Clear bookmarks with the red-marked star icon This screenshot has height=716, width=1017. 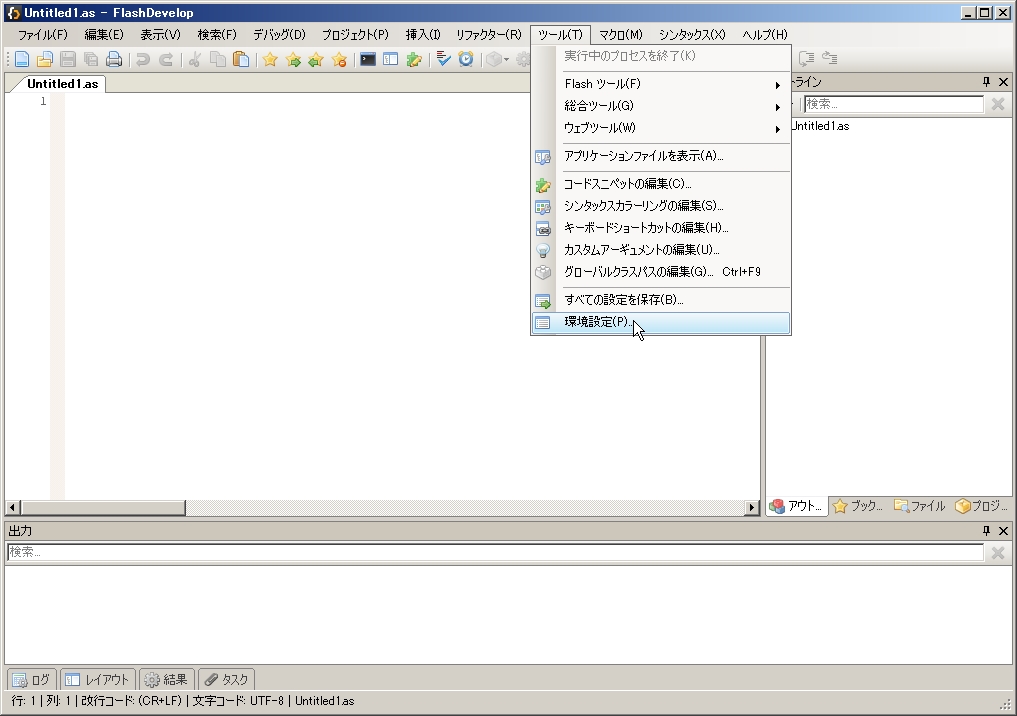coord(339,60)
